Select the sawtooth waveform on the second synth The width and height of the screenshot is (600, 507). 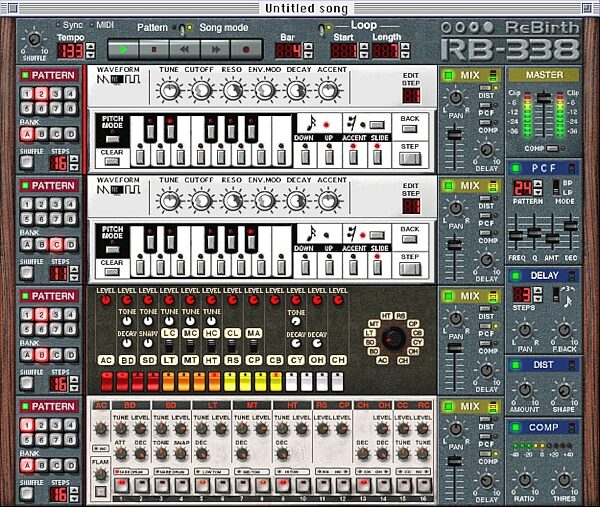[103, 190]
